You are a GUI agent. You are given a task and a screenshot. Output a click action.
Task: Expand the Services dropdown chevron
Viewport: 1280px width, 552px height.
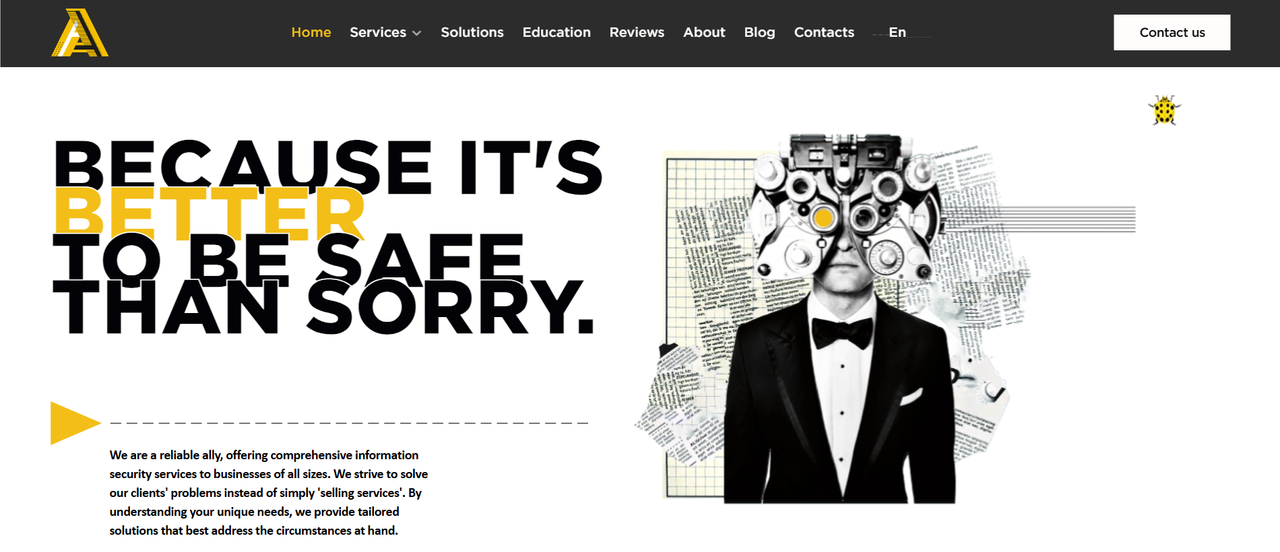[416, 33]
